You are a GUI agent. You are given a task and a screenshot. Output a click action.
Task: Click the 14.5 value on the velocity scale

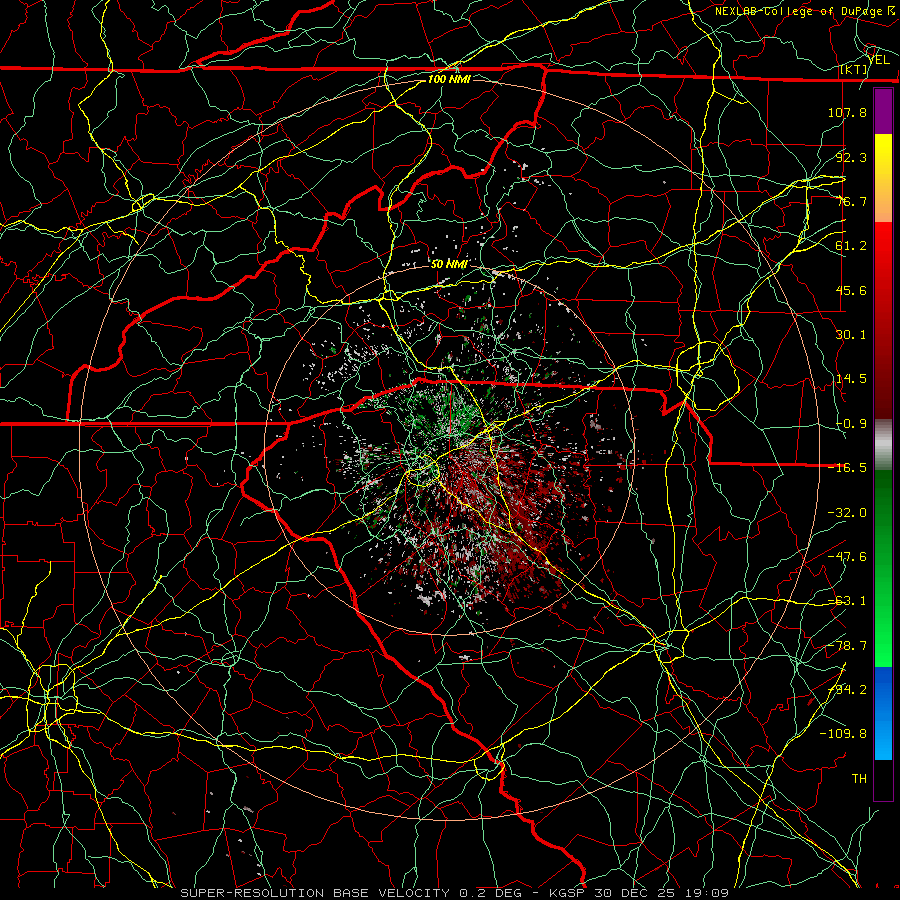[851, 379]
